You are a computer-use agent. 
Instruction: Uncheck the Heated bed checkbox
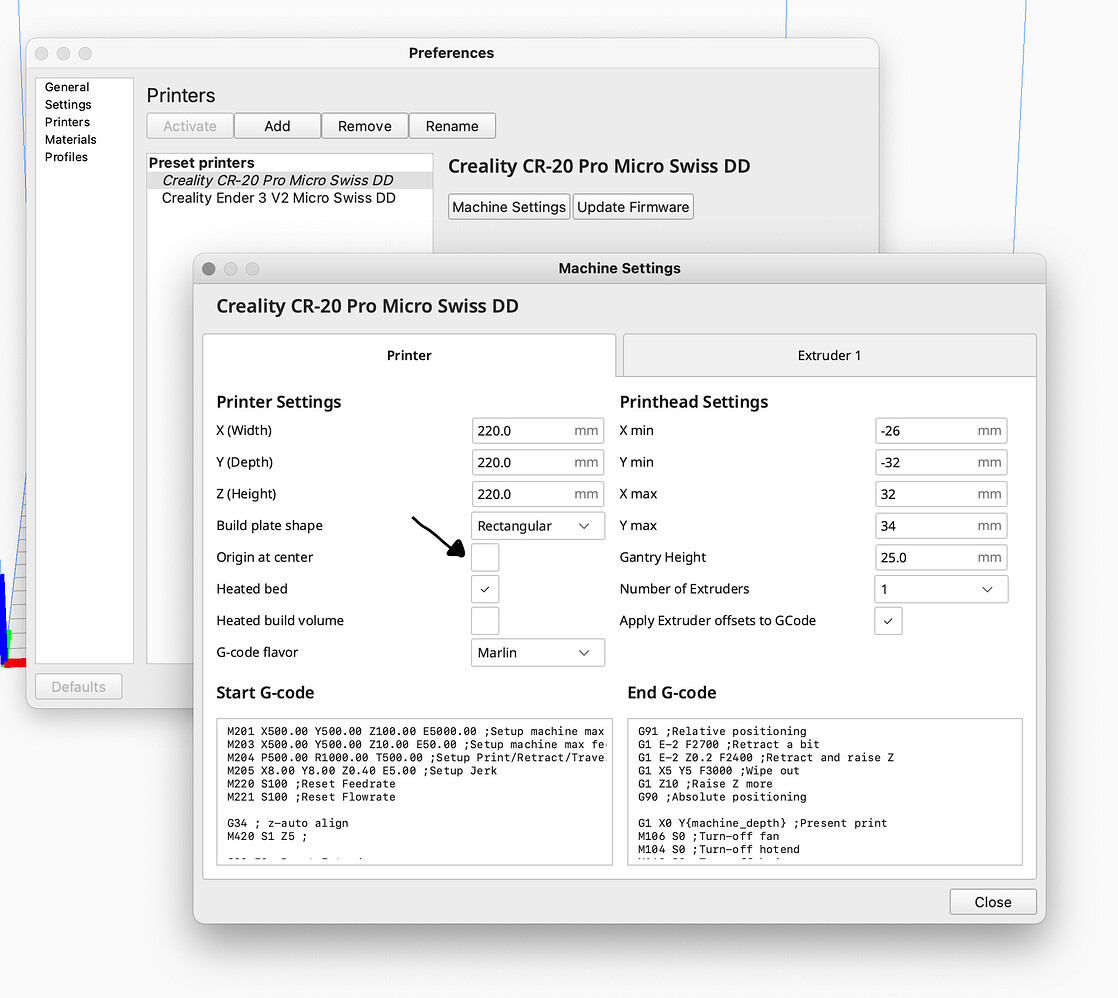point(485,589)
